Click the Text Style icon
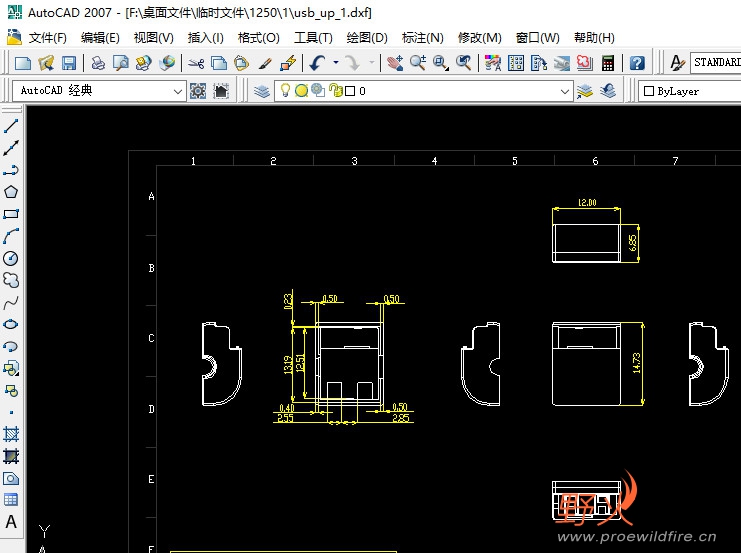Image resolution: width=741 pixels, height=553 pixels. 677,62
